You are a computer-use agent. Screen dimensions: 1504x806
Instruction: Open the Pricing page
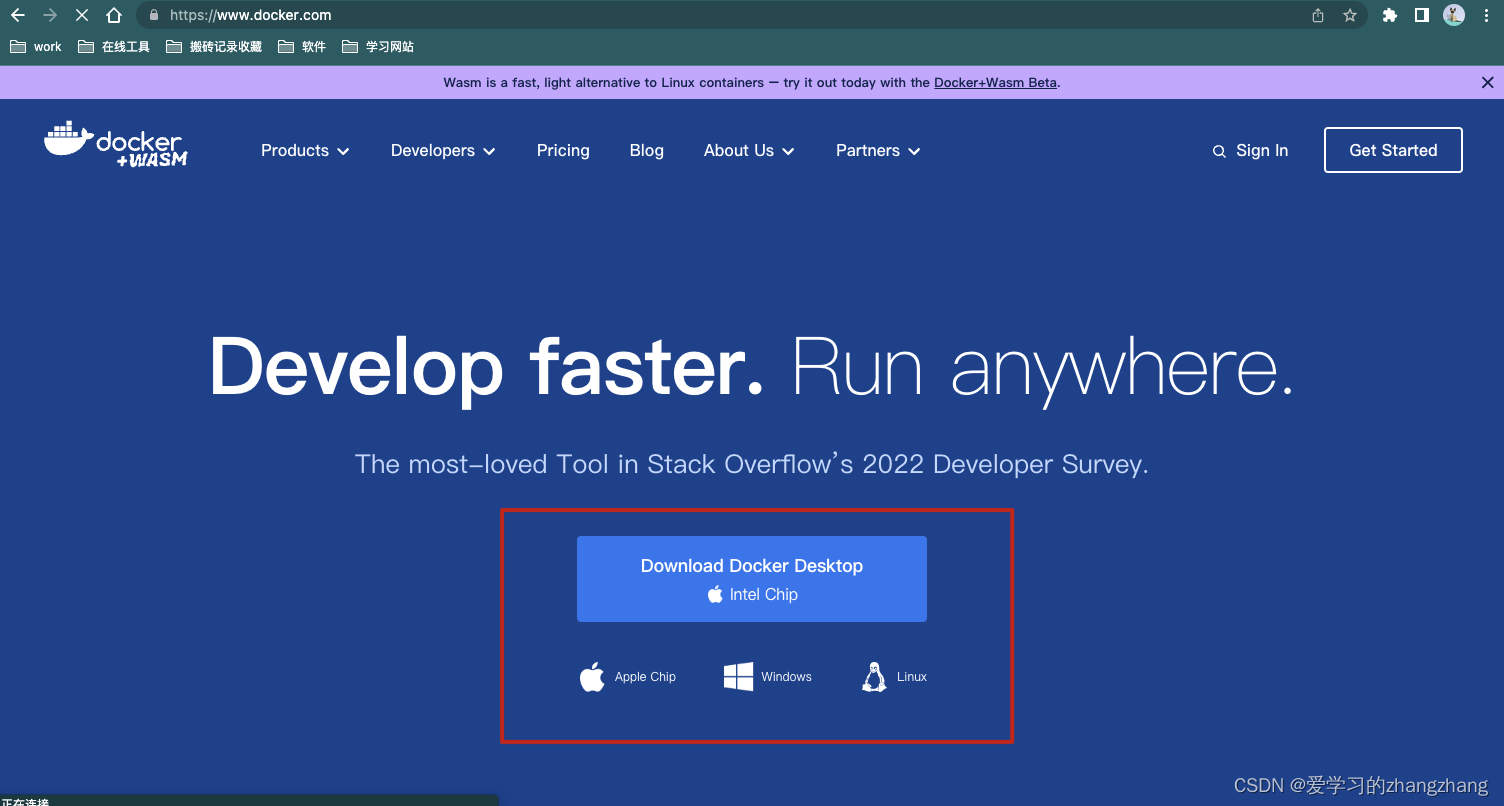coord(563,150)
